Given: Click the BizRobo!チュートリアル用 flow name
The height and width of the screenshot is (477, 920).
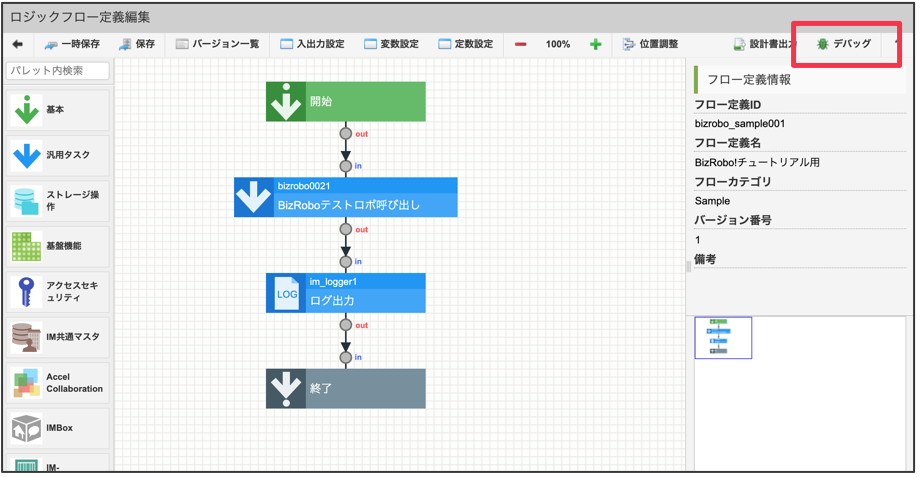Looking at the screenshot, I should 757,163.
